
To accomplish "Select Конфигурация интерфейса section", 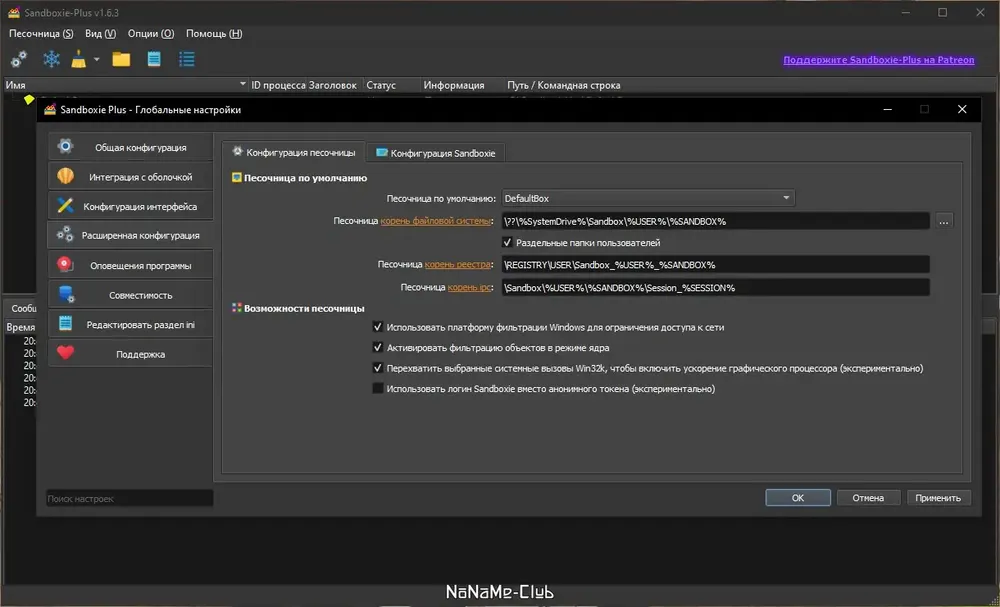I will (x=130, y=207).
